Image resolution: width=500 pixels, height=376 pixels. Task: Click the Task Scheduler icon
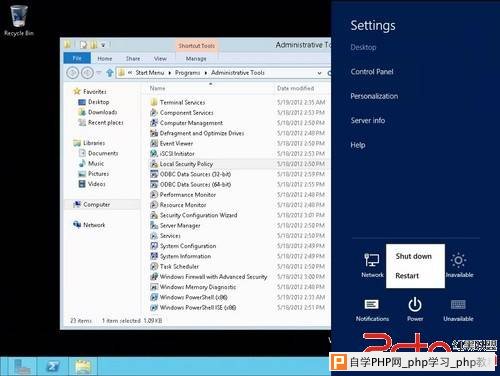pos(154,266)
